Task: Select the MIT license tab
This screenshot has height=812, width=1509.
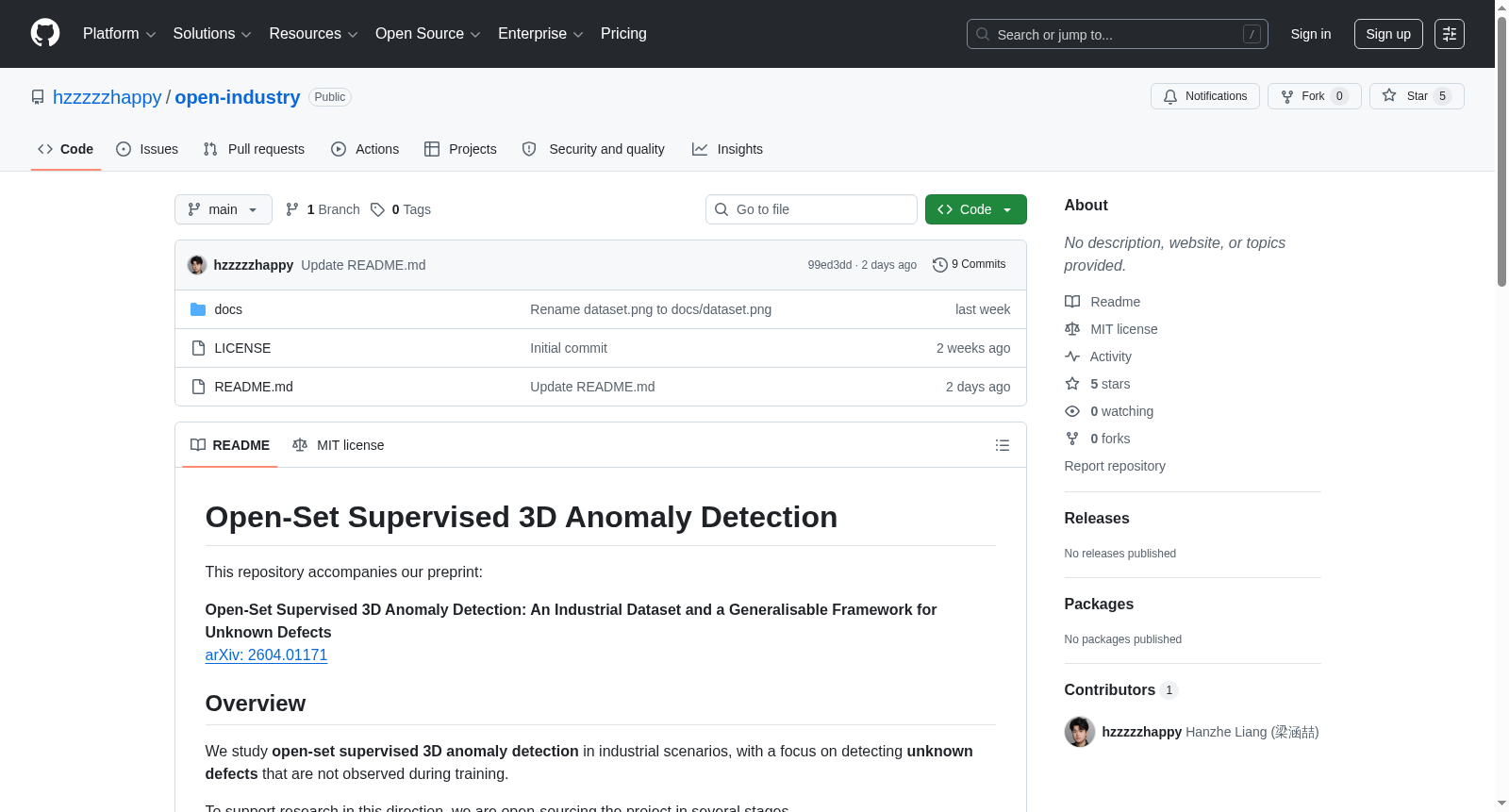Action: click(x=339, y=445)
